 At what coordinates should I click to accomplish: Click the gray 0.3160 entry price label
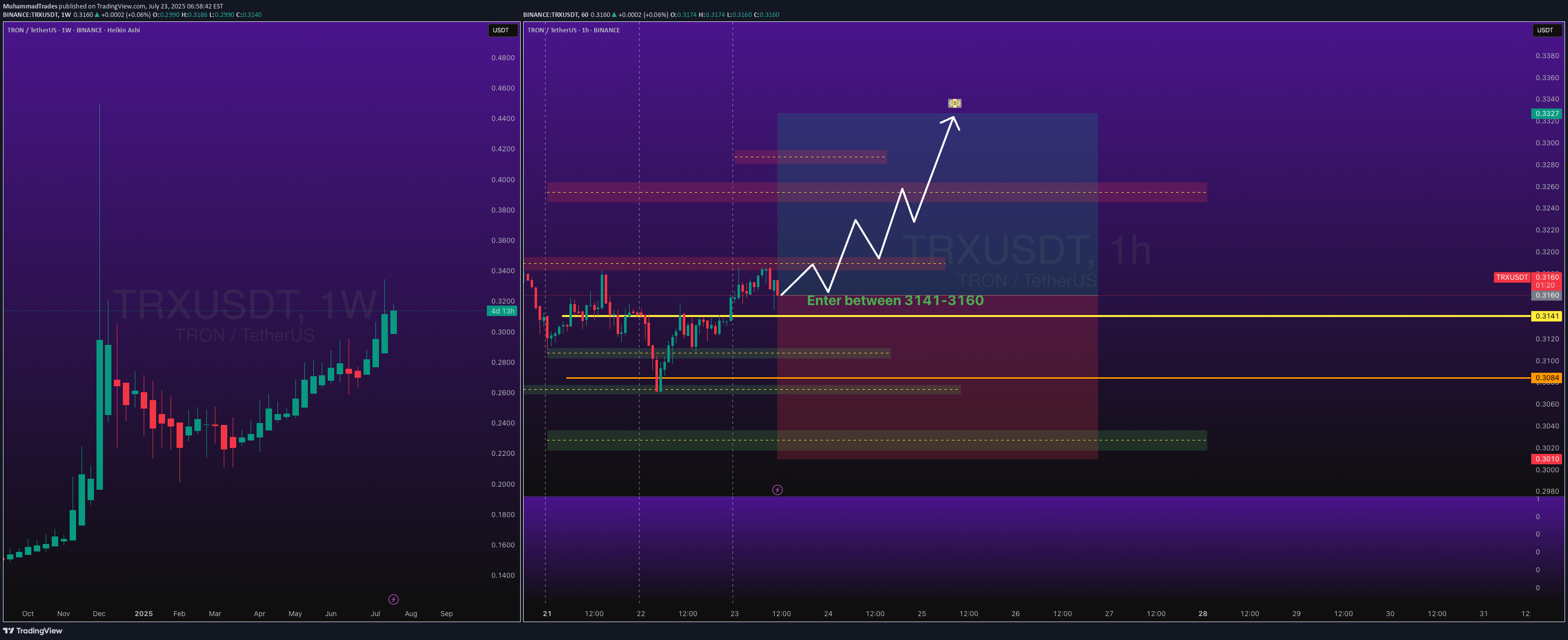pyautogui.click(x=1546, y=295)
